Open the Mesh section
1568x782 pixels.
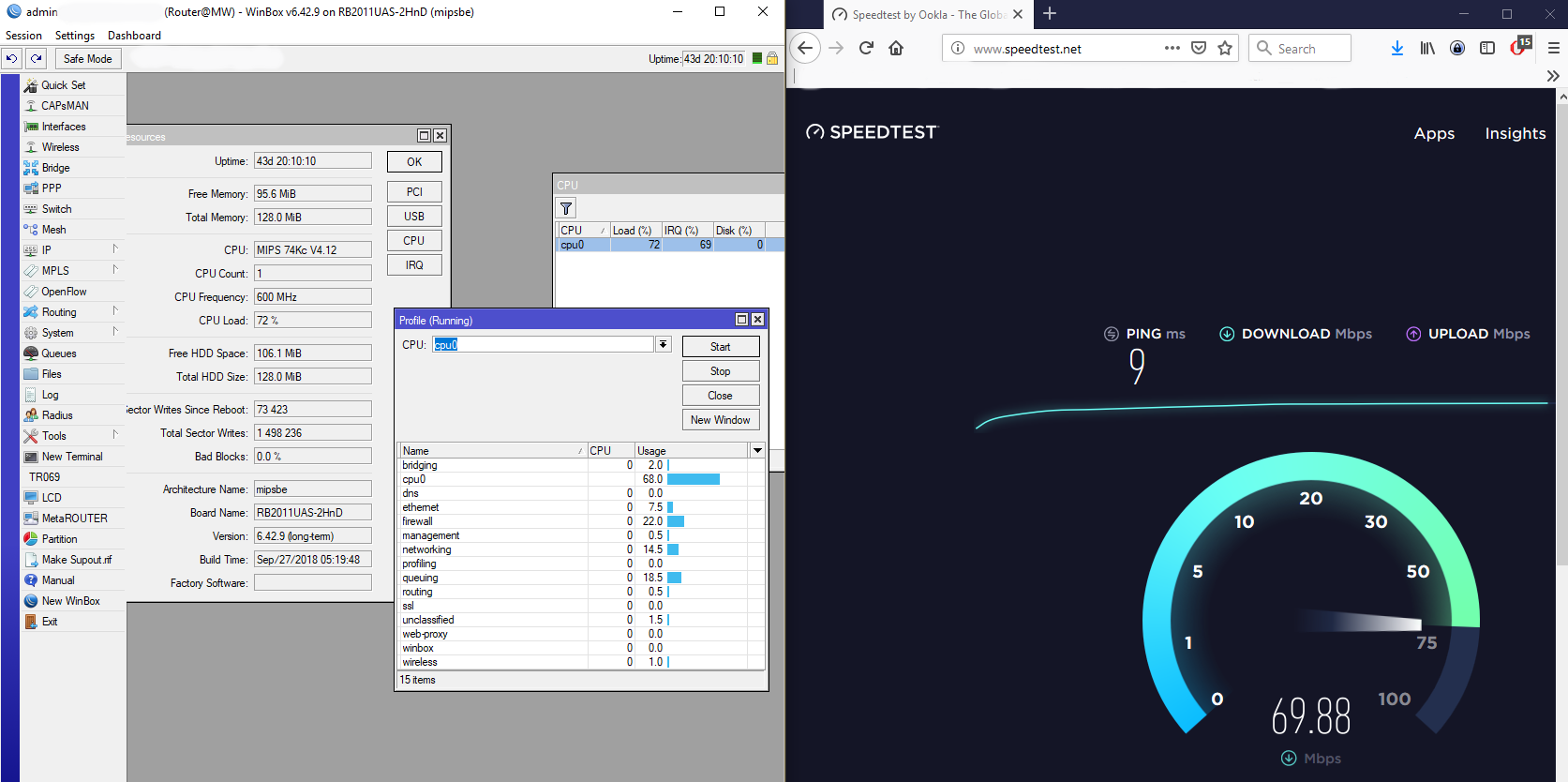pos(53,230)
